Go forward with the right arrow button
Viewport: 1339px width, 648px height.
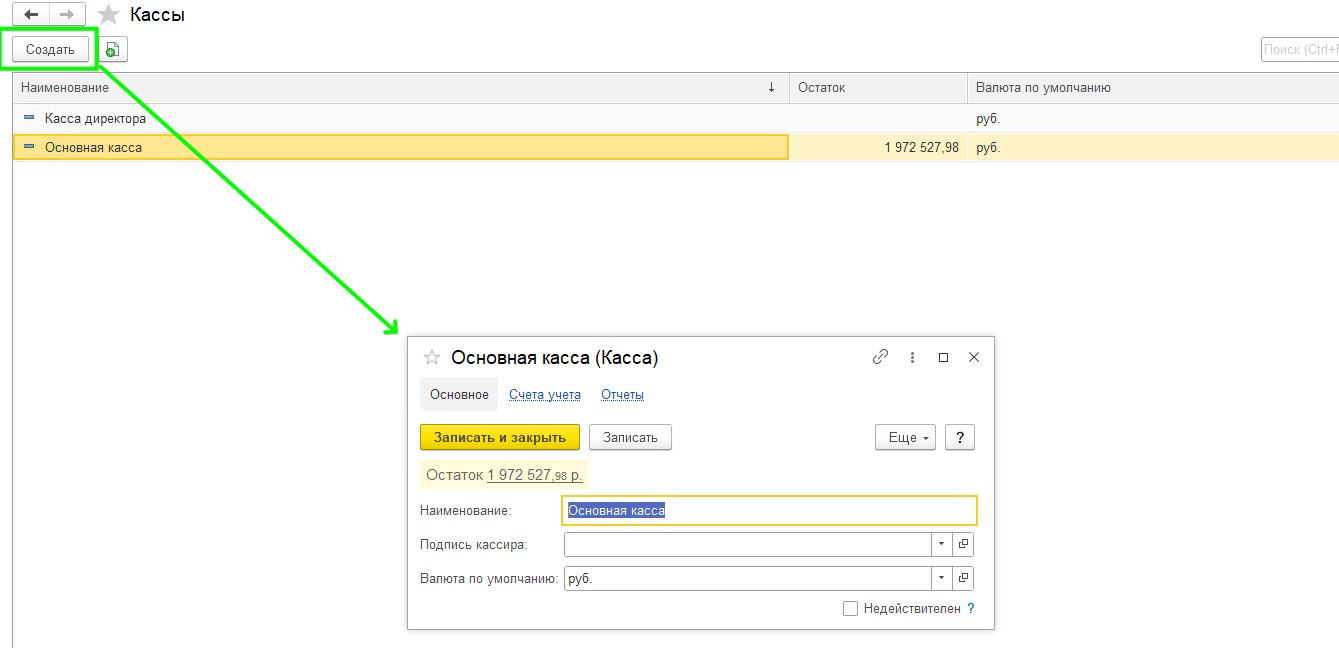67,15
